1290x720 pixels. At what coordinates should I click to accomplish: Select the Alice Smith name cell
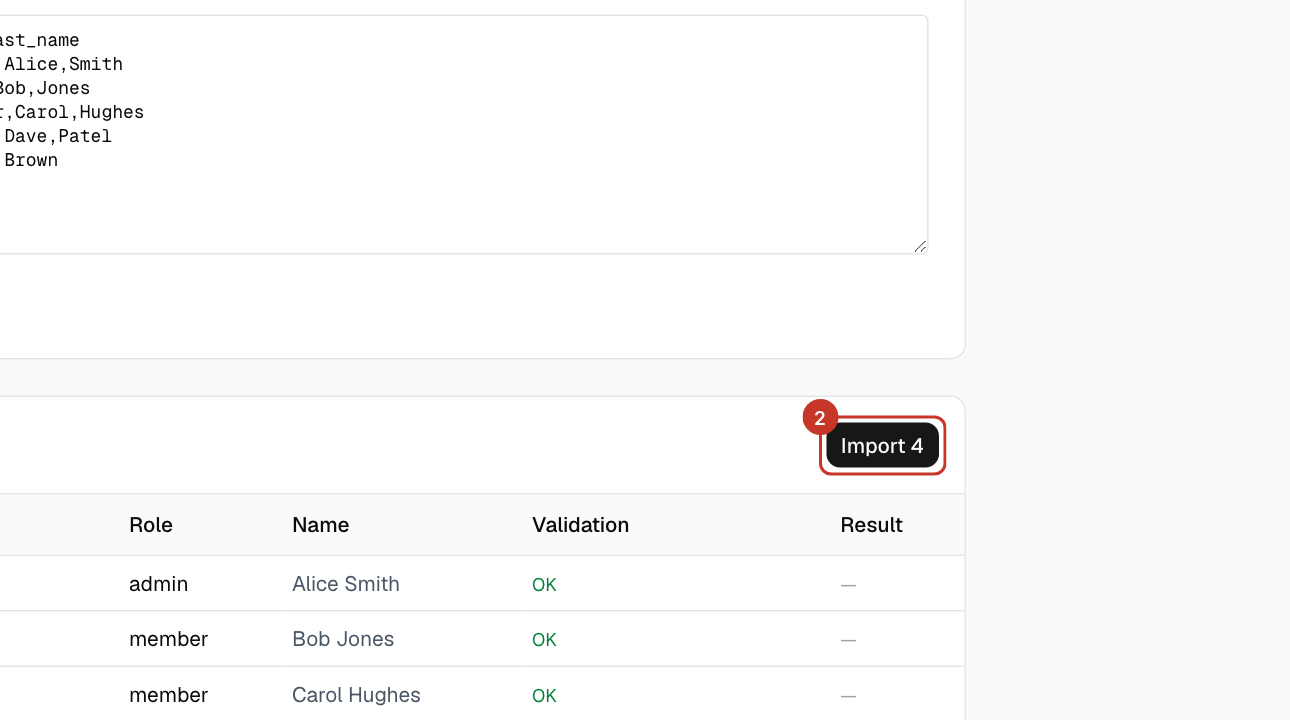pyautogui.click(x=346, y=584)
